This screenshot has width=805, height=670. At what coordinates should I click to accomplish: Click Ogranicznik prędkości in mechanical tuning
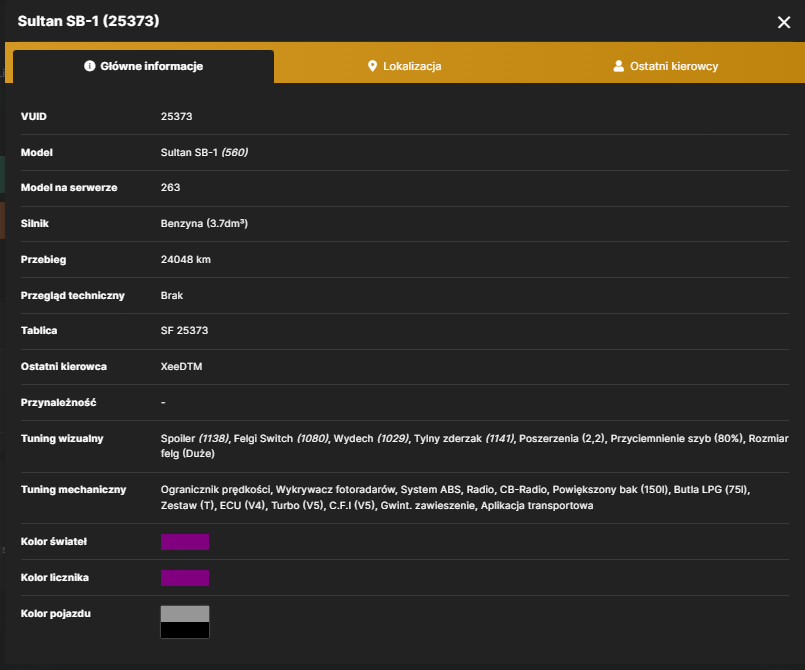(x=216, y=490)
